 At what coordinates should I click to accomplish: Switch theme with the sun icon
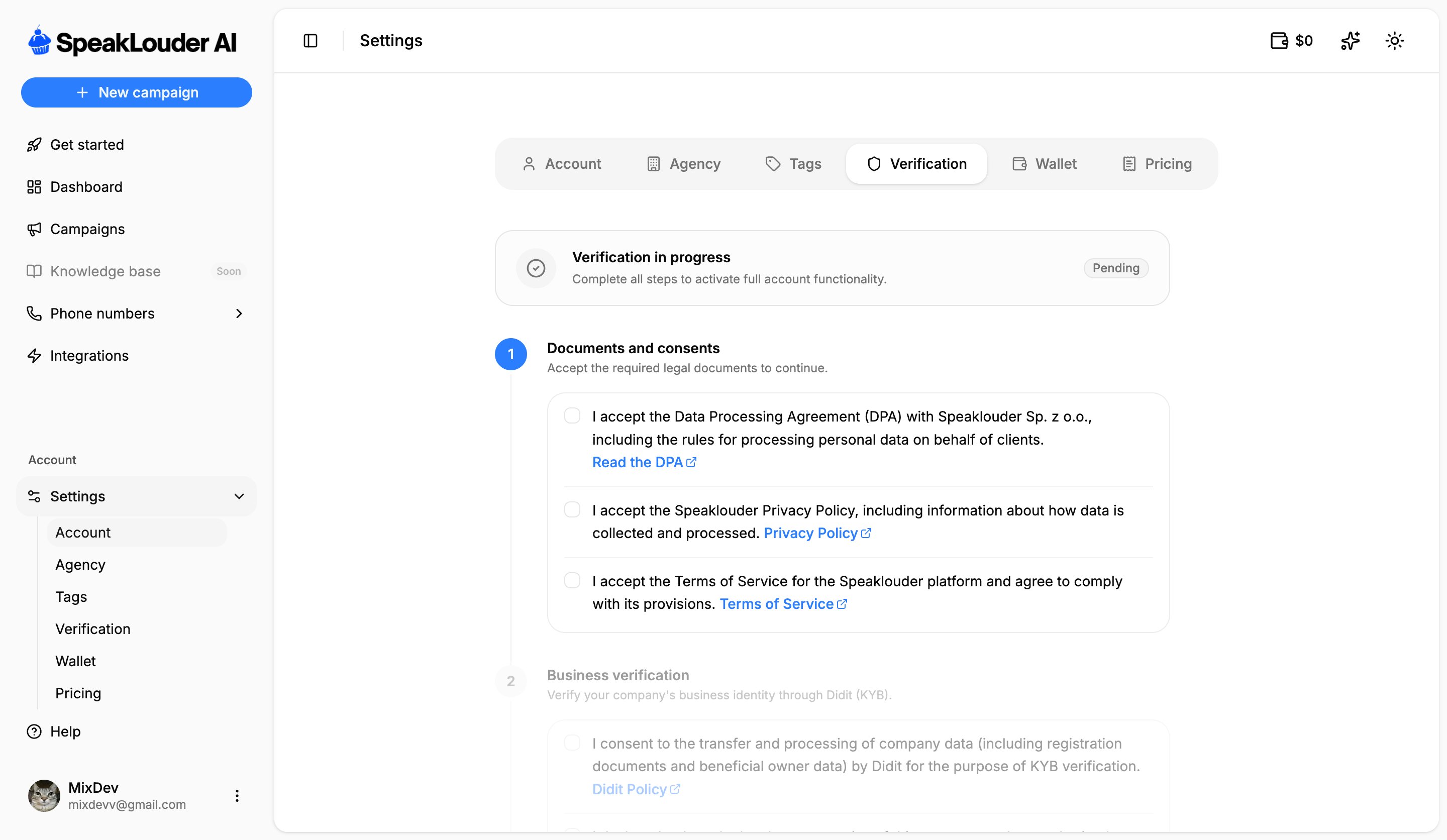[1394, 41]
